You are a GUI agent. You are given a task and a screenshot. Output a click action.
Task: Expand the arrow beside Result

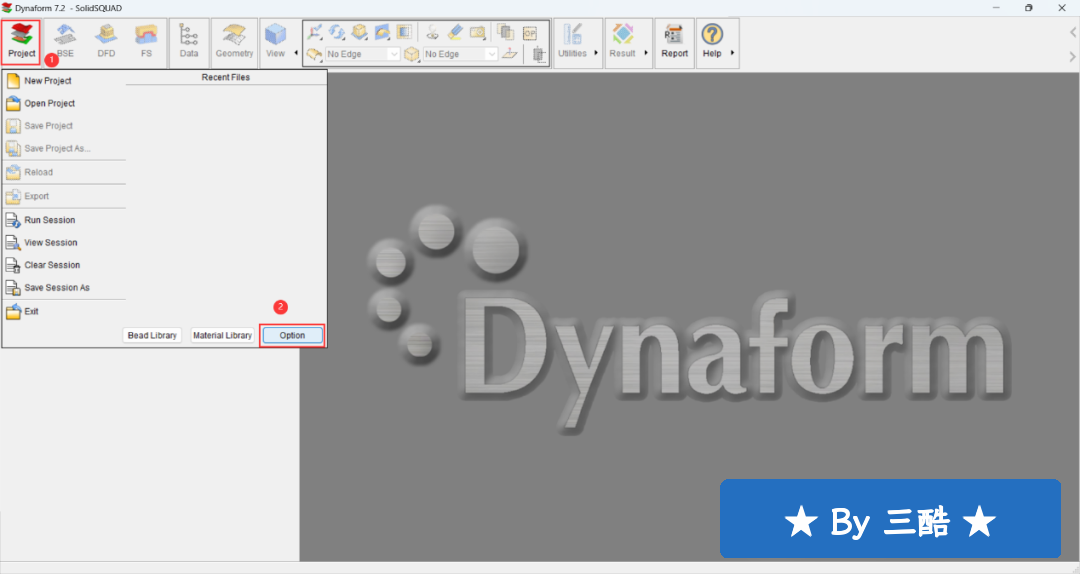tap(646, 53)
